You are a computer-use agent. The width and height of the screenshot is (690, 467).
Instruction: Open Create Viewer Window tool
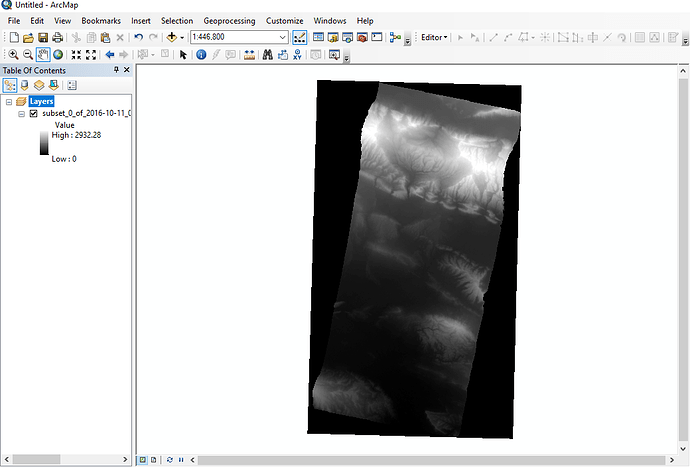pyautogui.click(x=334, y=55)
